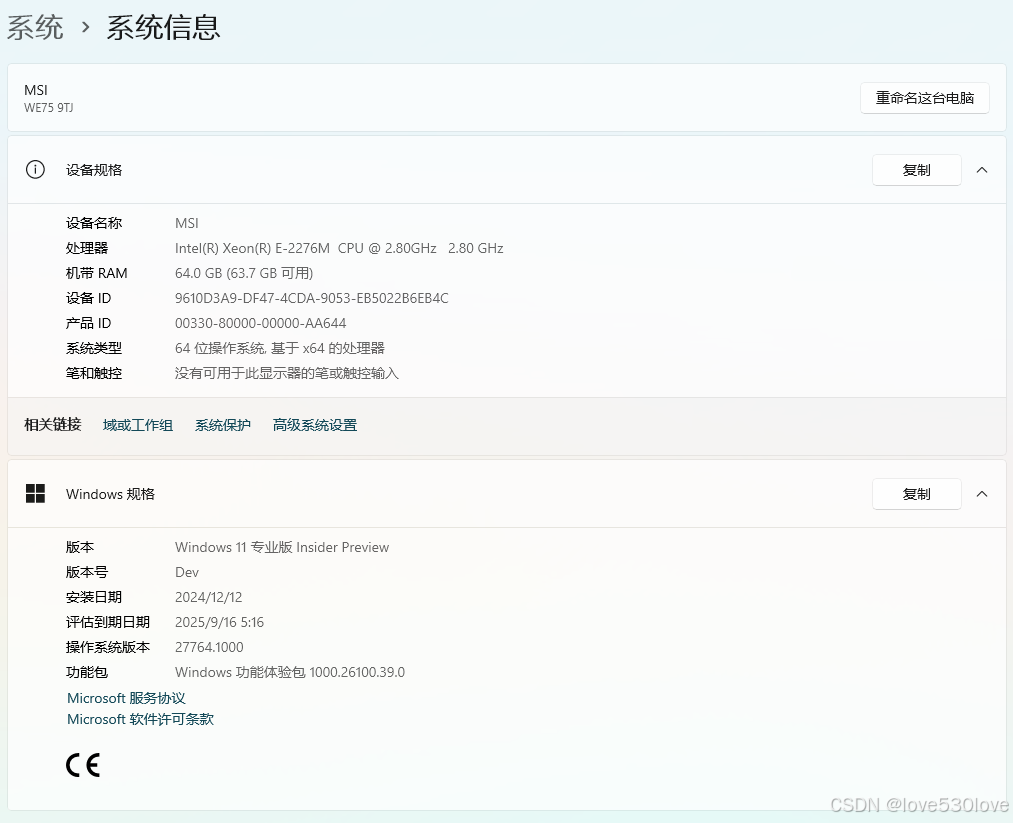The image size is (1013, 823).
Task: Select the install date 2024/12/12
Action: tap(209, 598)
